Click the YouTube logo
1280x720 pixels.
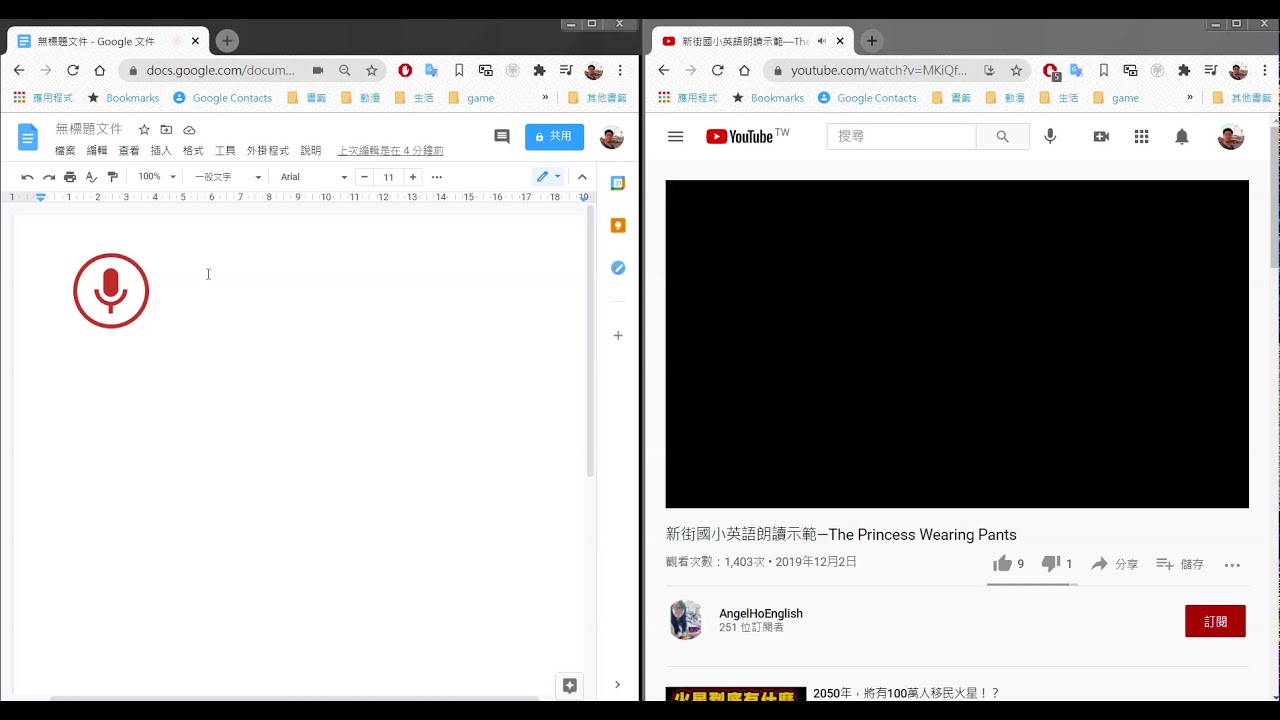[x=740, y=137]
